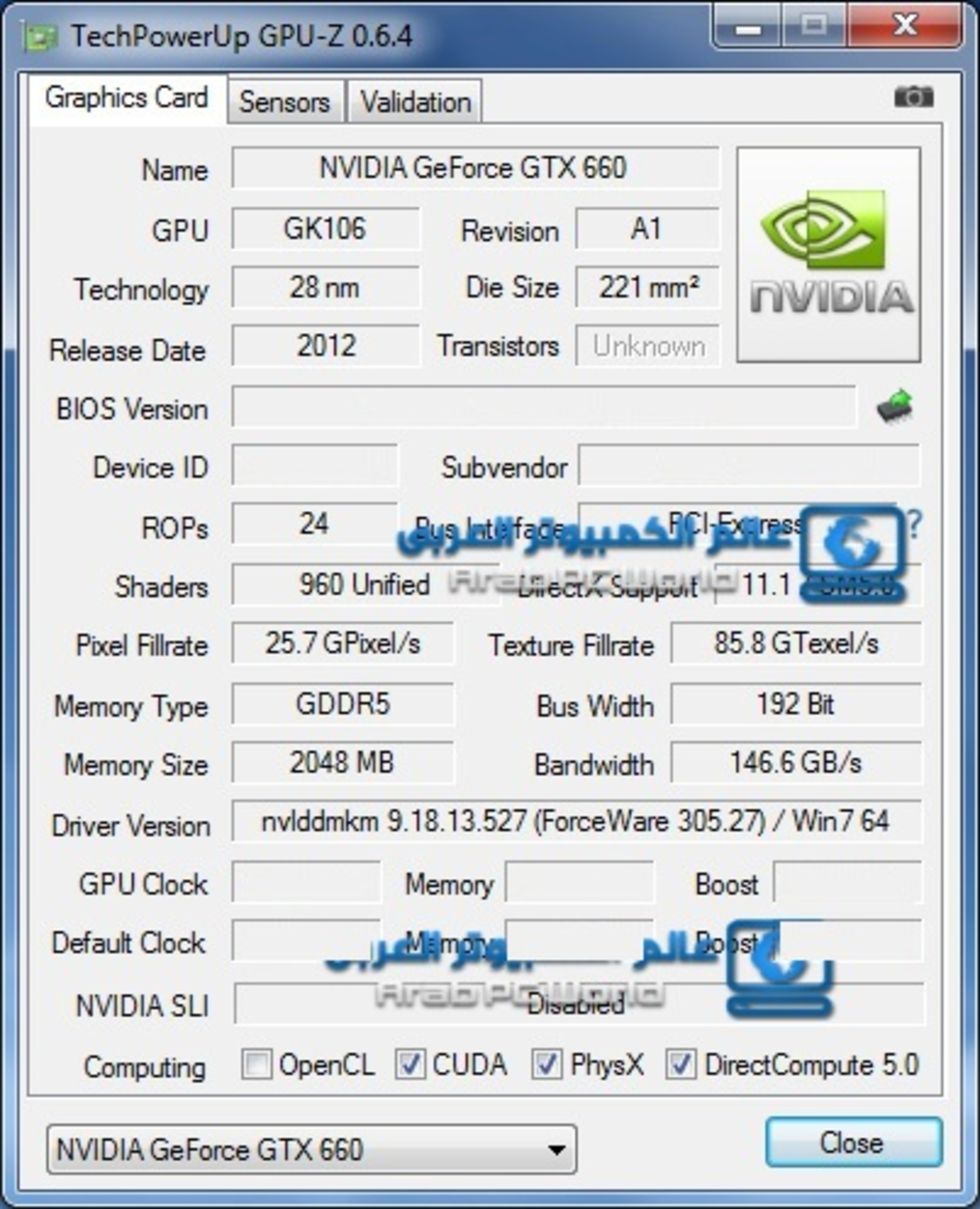Close the window with the red X
980x1209 pixels.
904,27
